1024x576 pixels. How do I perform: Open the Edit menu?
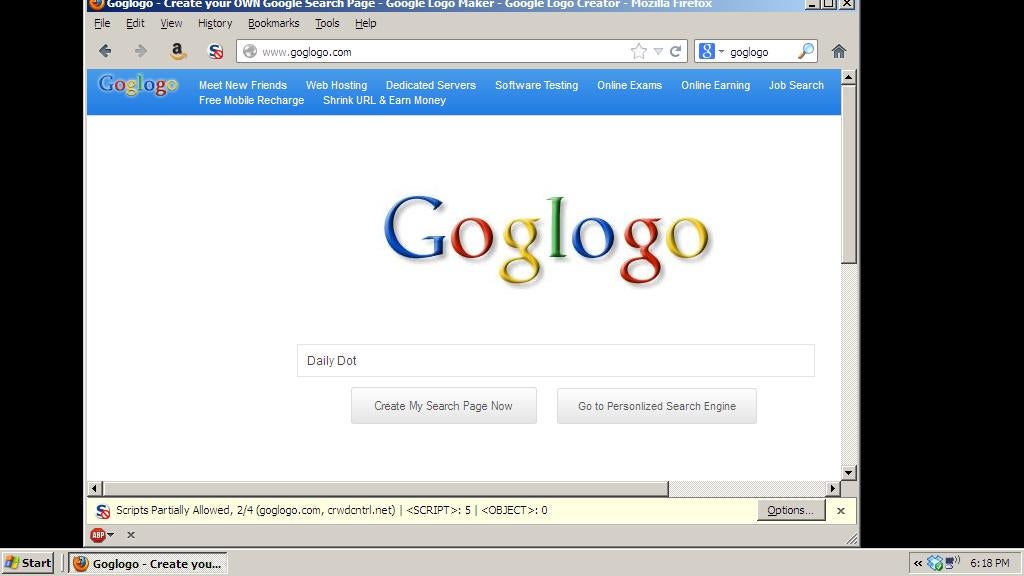click(135, 24)
